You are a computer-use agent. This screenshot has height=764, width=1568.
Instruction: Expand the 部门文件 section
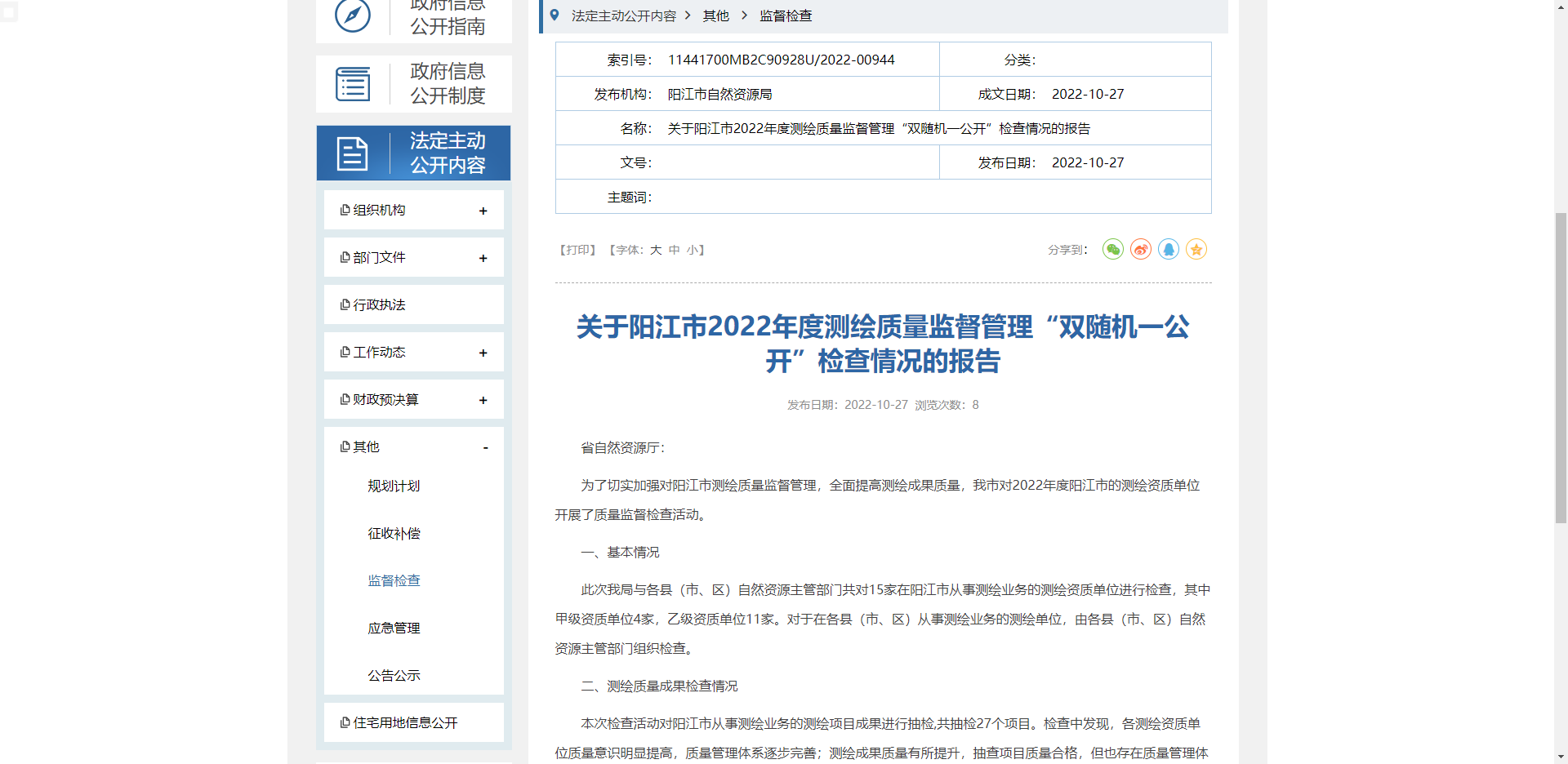[483, 257]
